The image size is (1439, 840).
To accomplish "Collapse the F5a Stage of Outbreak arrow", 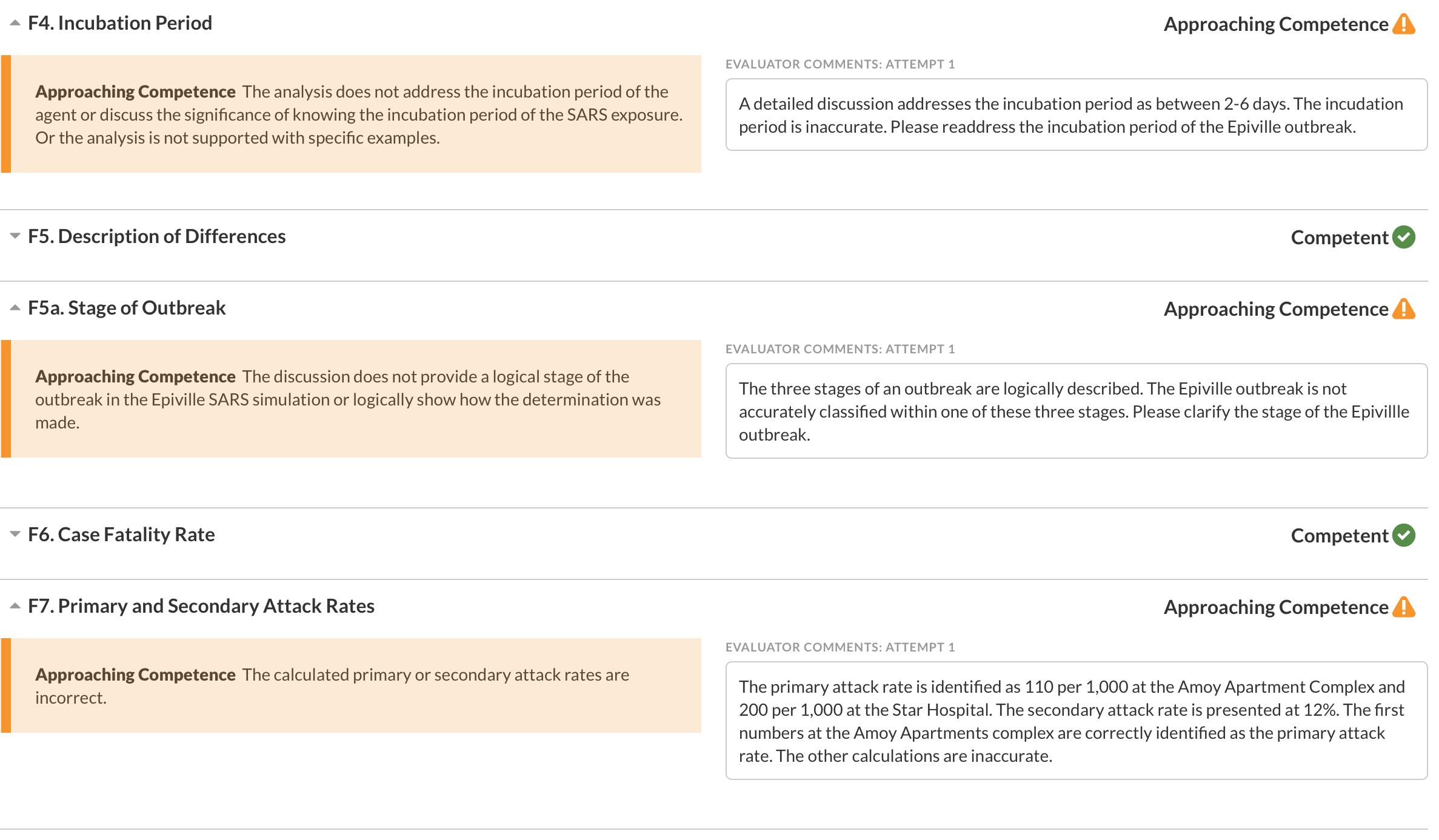I will [15, 308].
